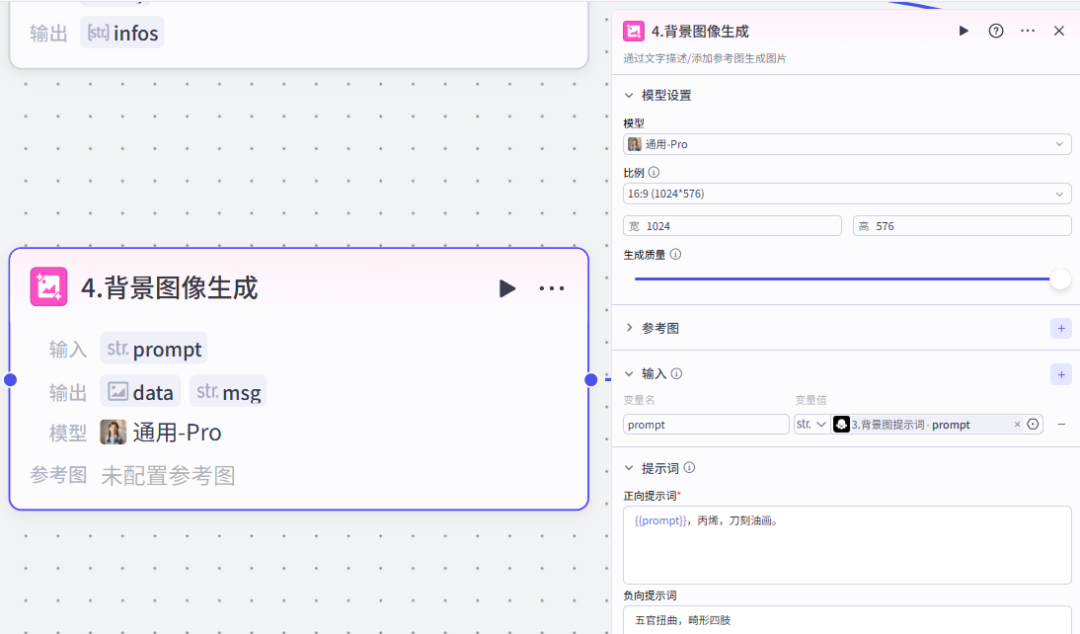Open help via the question mark icon

click(x=995, y=31)
